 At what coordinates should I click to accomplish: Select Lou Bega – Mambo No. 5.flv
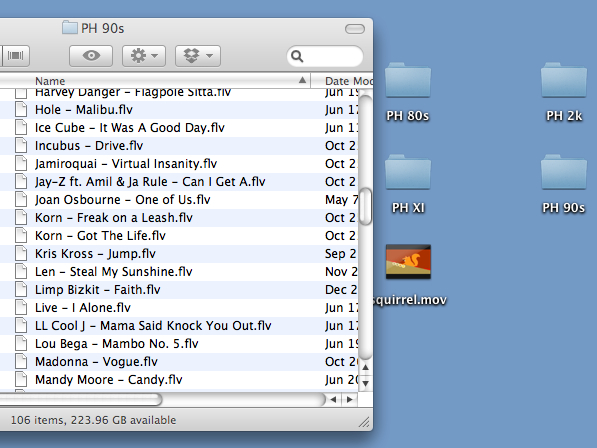coord(179,344)
